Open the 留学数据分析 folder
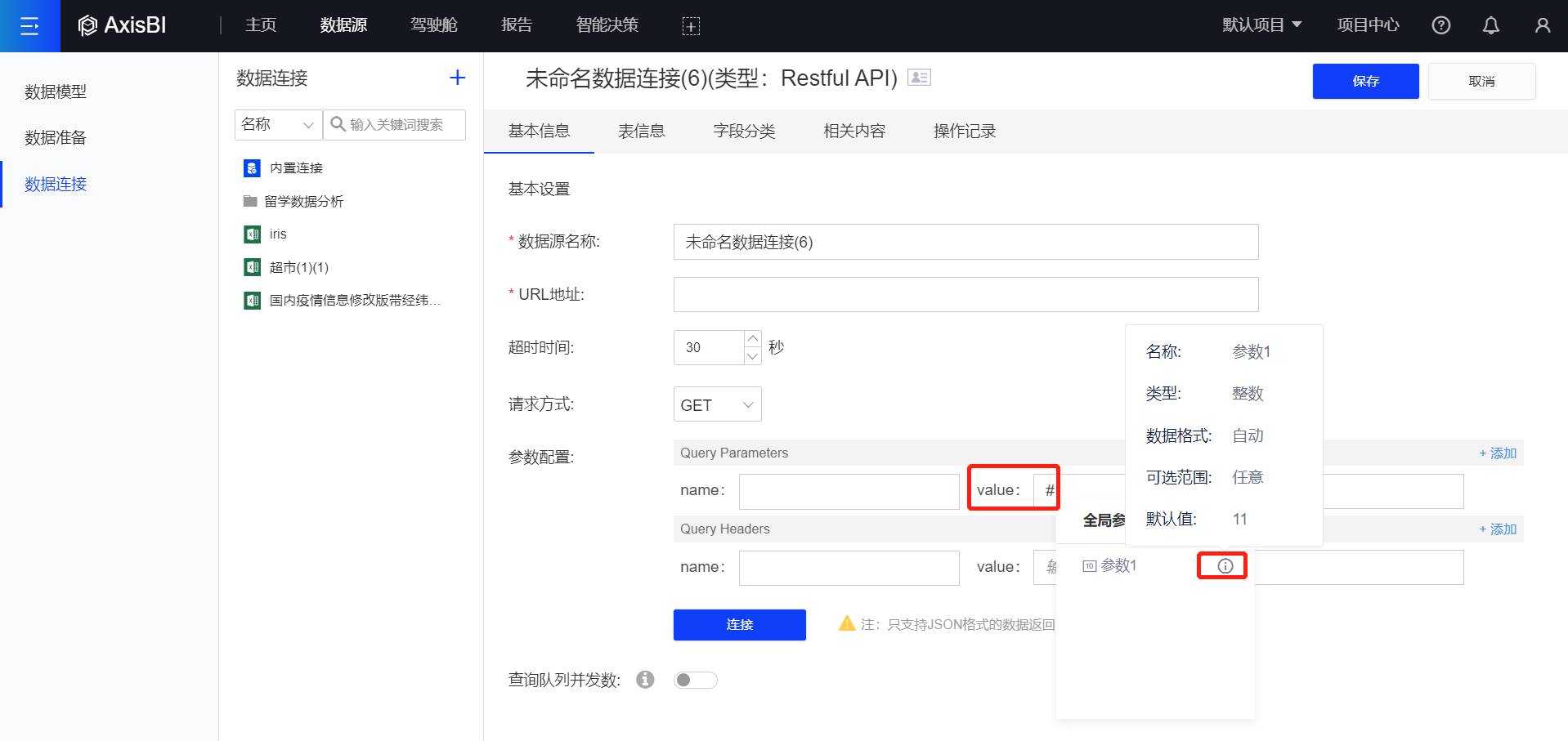This screenshot has width=1568, height=741. click(x=303, y=201)
